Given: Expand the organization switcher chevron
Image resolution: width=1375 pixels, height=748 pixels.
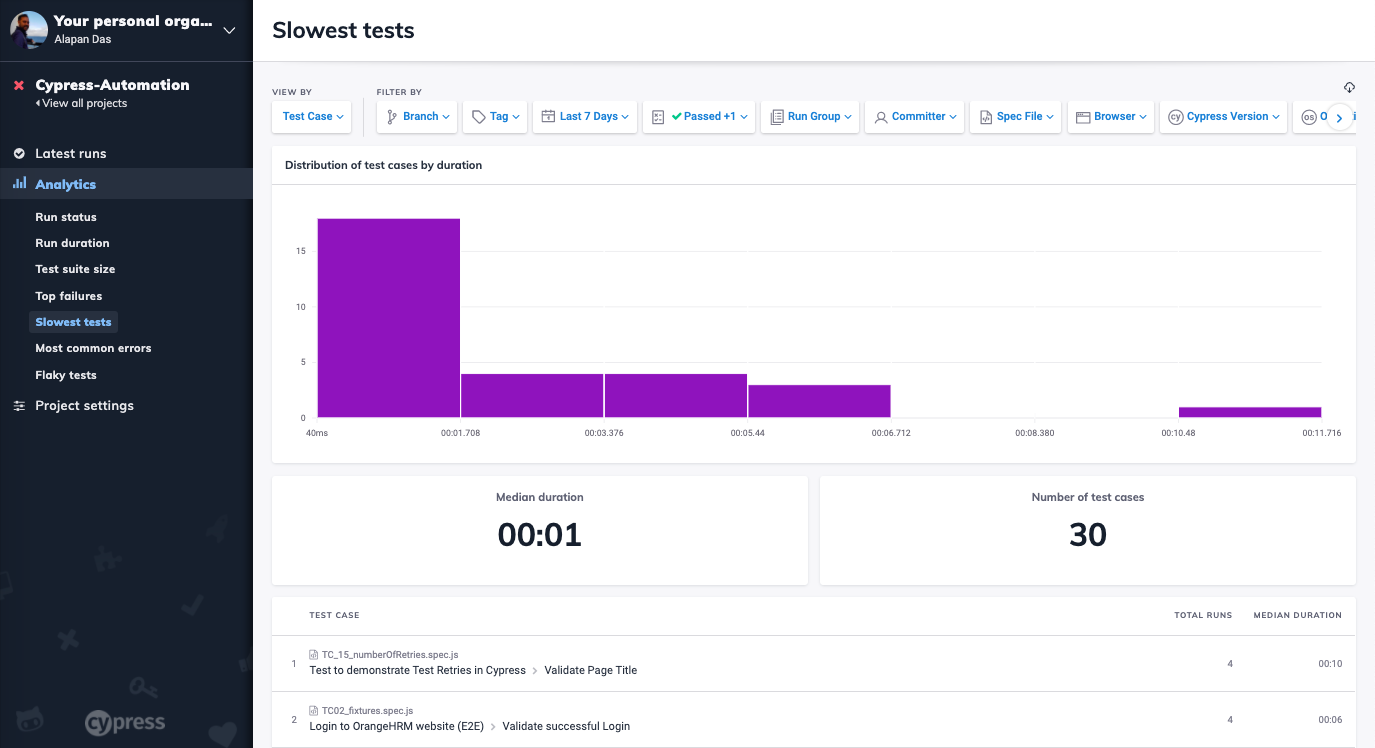Looking at the screenshot, I should [229, 30].
